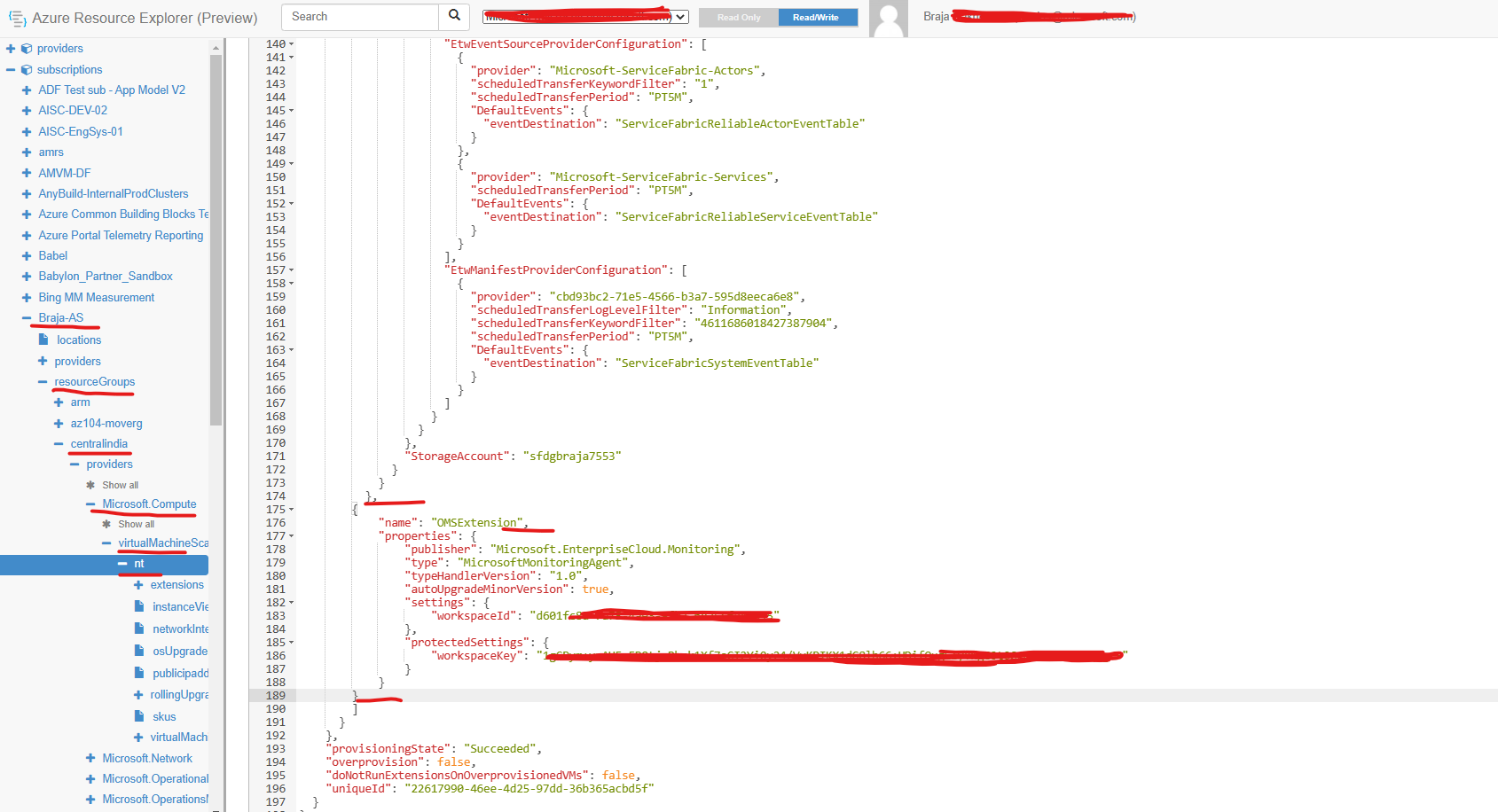Expand the Microsoft.Network provider
The width and height of the screenshot is (1498, 812).
pyautogui.click(x=90, y=759)
